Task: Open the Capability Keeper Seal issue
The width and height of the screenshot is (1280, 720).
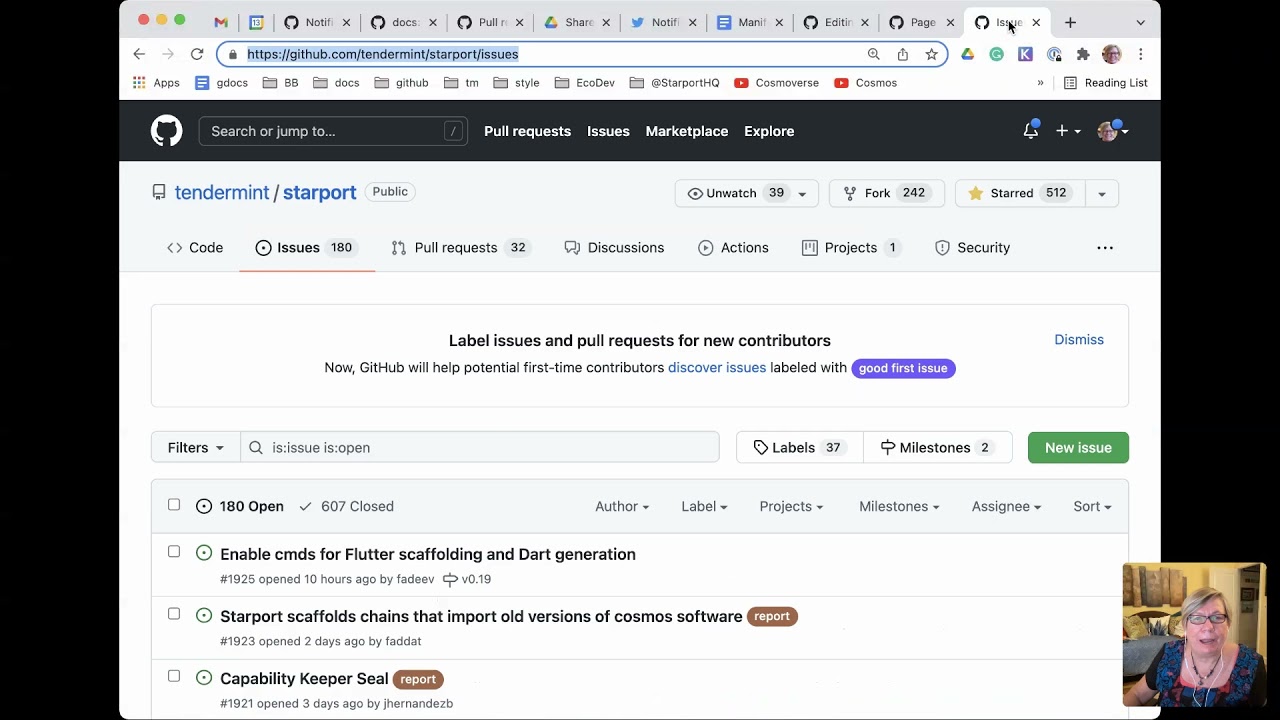Action: (304, 678)
